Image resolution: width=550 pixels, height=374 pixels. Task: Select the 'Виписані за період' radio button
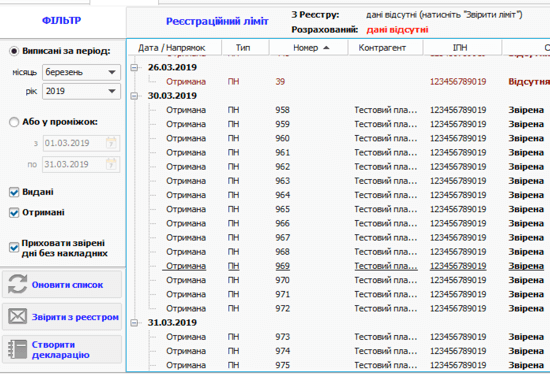click(14, 51)
